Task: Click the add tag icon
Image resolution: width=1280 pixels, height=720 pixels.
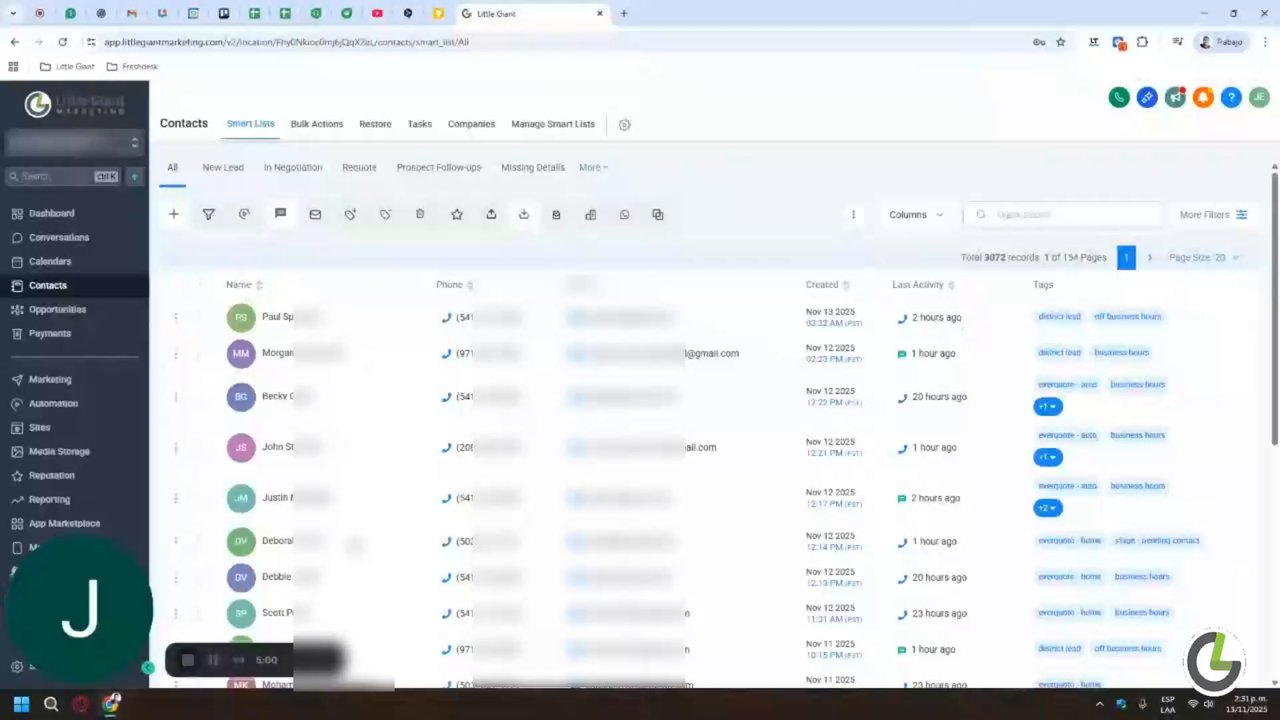Action: (350, 214)
